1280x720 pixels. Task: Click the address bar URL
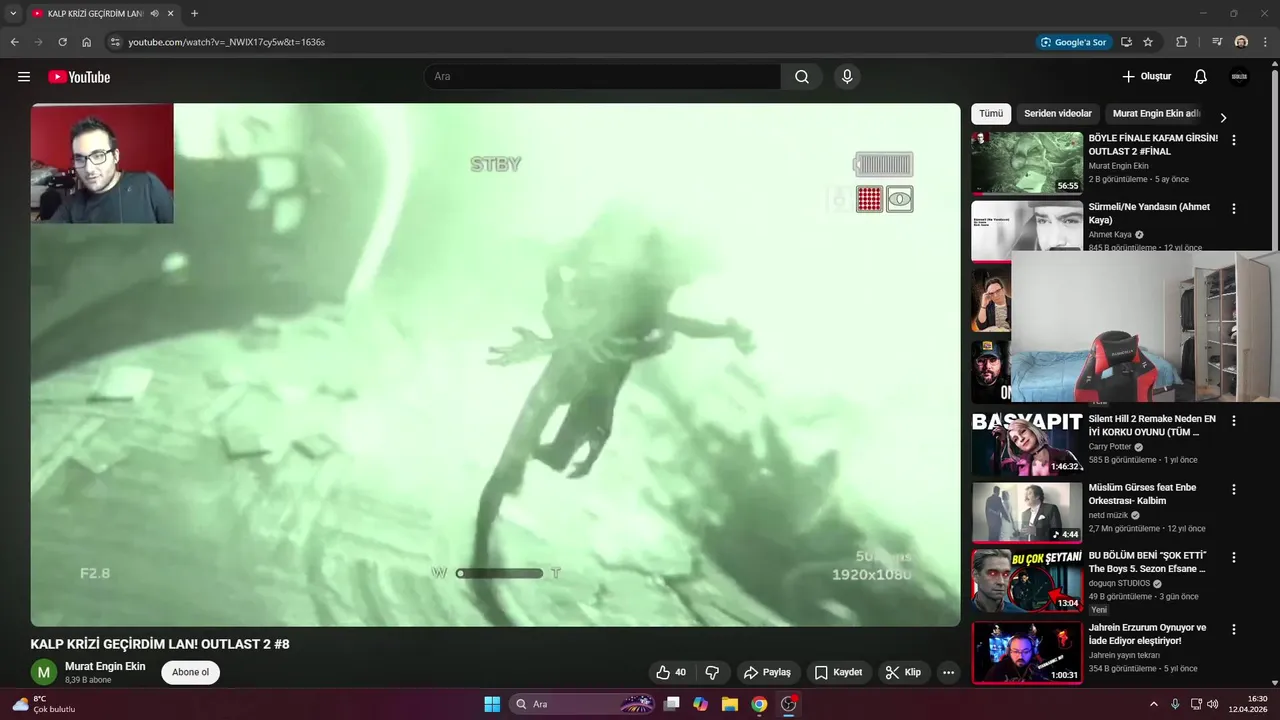[x=227, y=42]
